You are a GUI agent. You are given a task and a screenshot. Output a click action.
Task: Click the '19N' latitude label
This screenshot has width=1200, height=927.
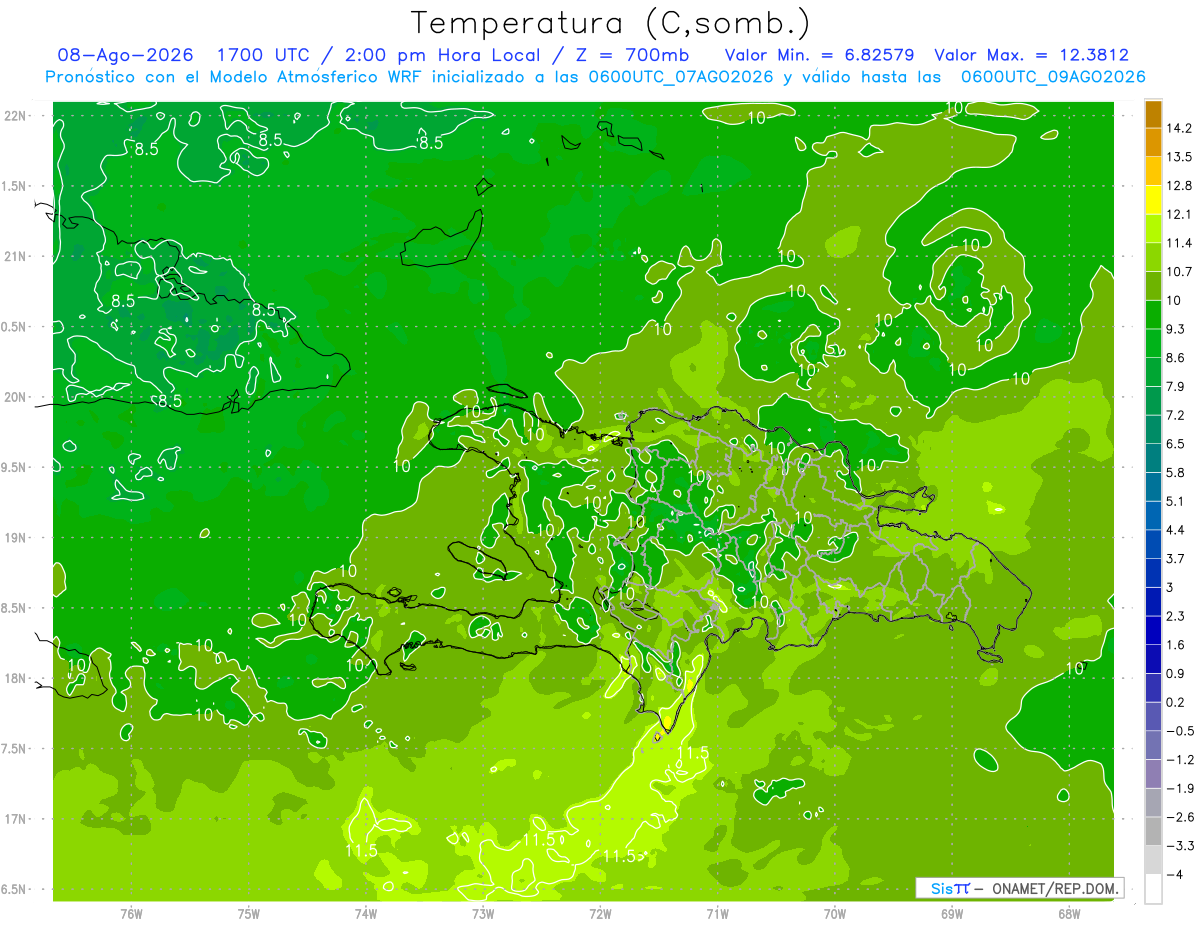click(14, 538)
